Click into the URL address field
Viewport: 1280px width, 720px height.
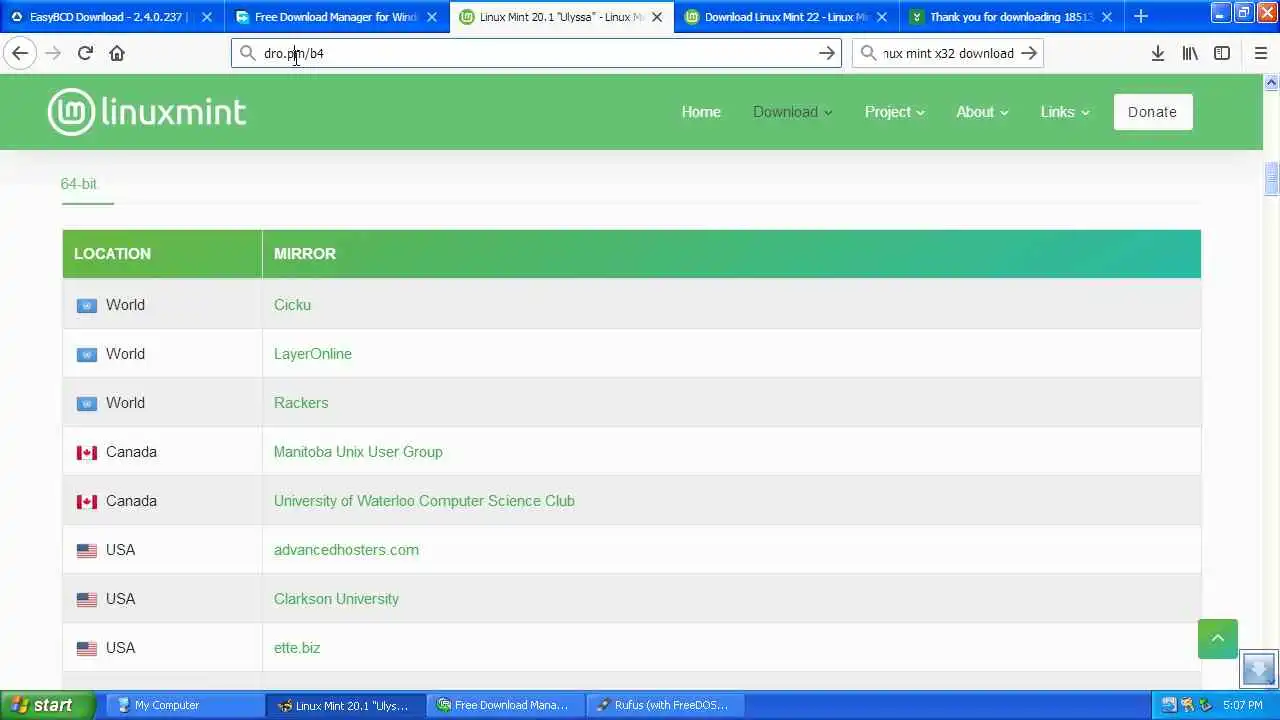(536, 53)
